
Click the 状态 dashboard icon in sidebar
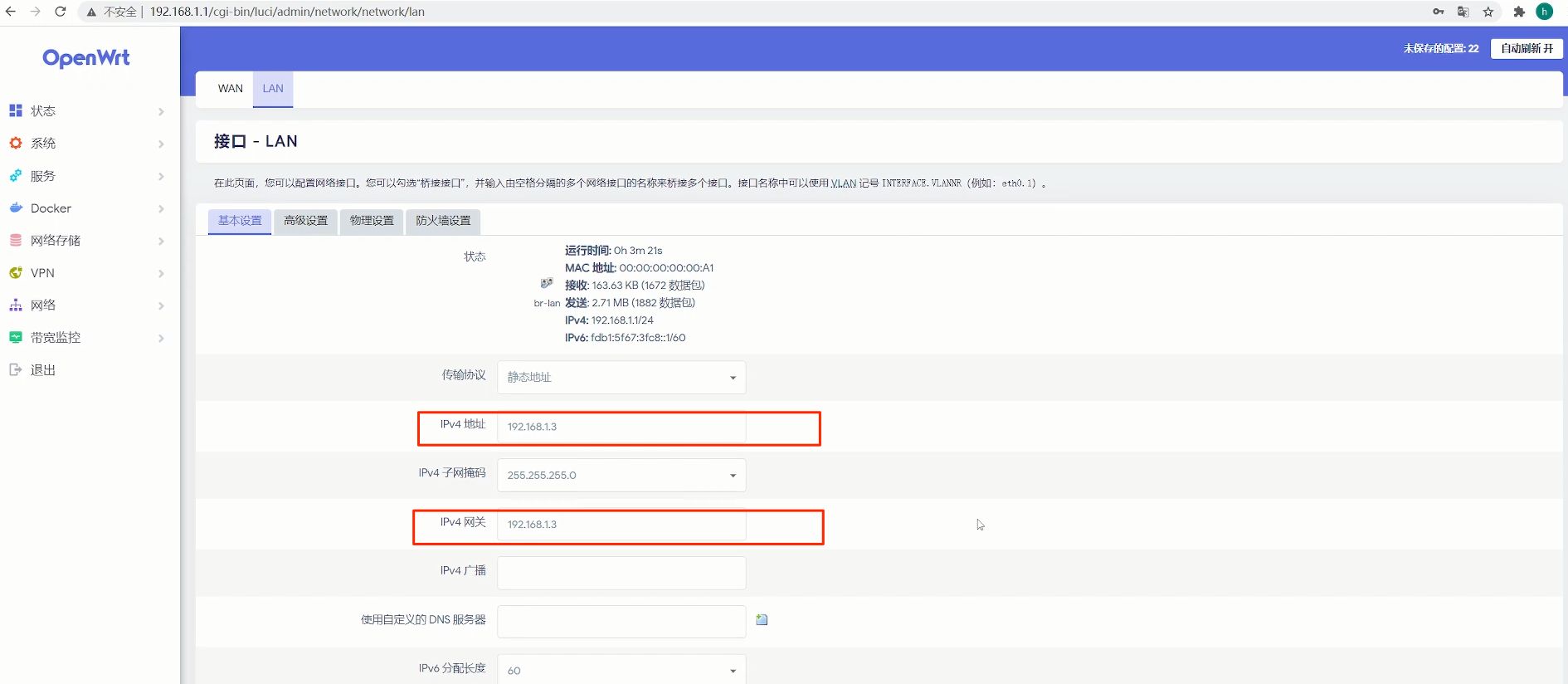[16, 110]
